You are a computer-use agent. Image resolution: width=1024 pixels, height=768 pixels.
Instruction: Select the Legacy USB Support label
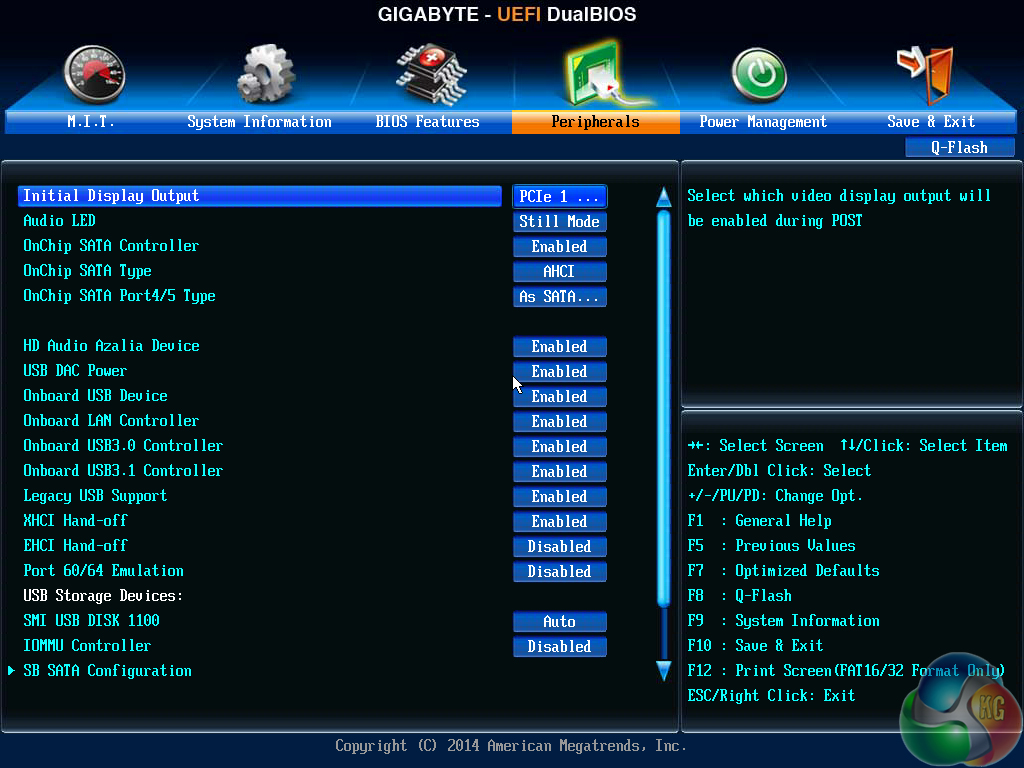tap(95, 496)
